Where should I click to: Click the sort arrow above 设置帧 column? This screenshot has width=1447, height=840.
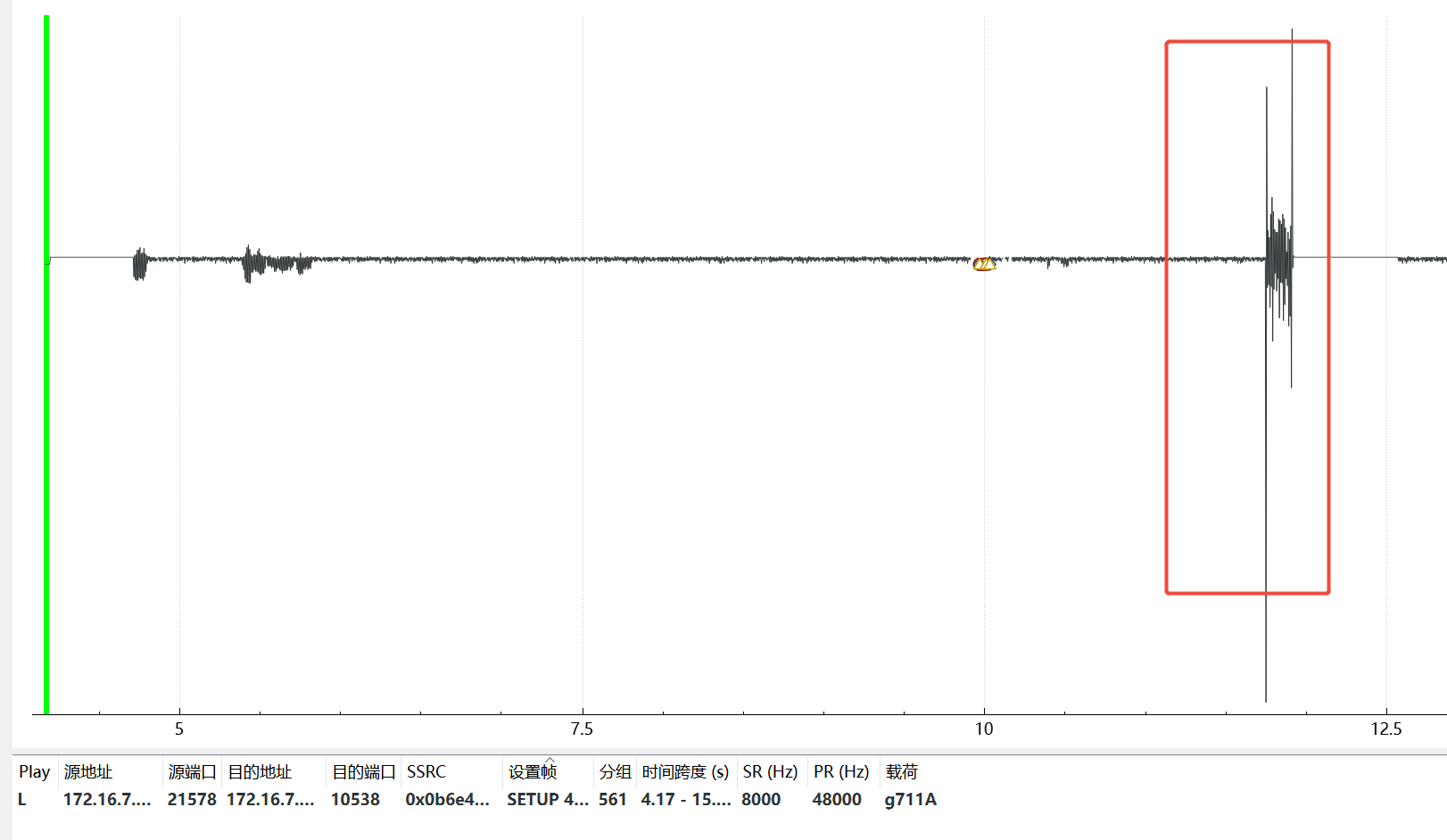[550, 760]
